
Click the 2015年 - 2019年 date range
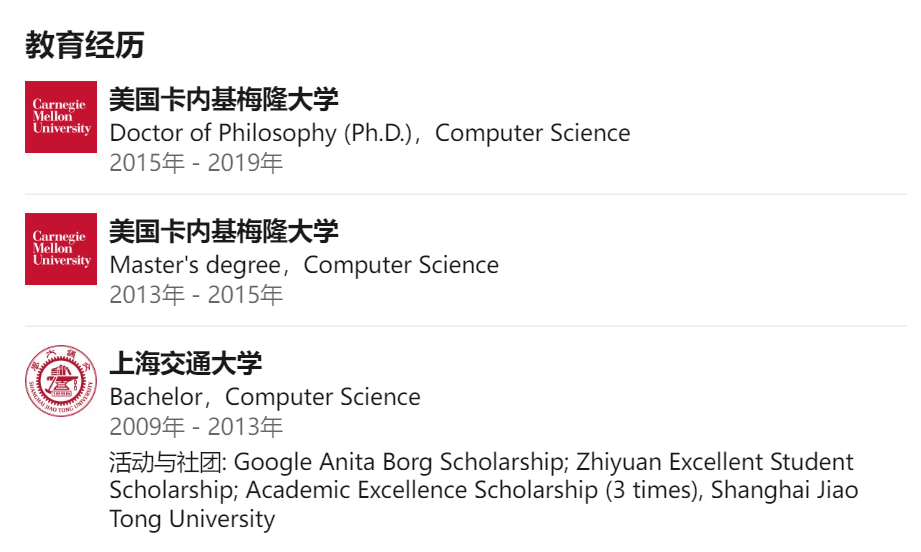tap(196, 163)
